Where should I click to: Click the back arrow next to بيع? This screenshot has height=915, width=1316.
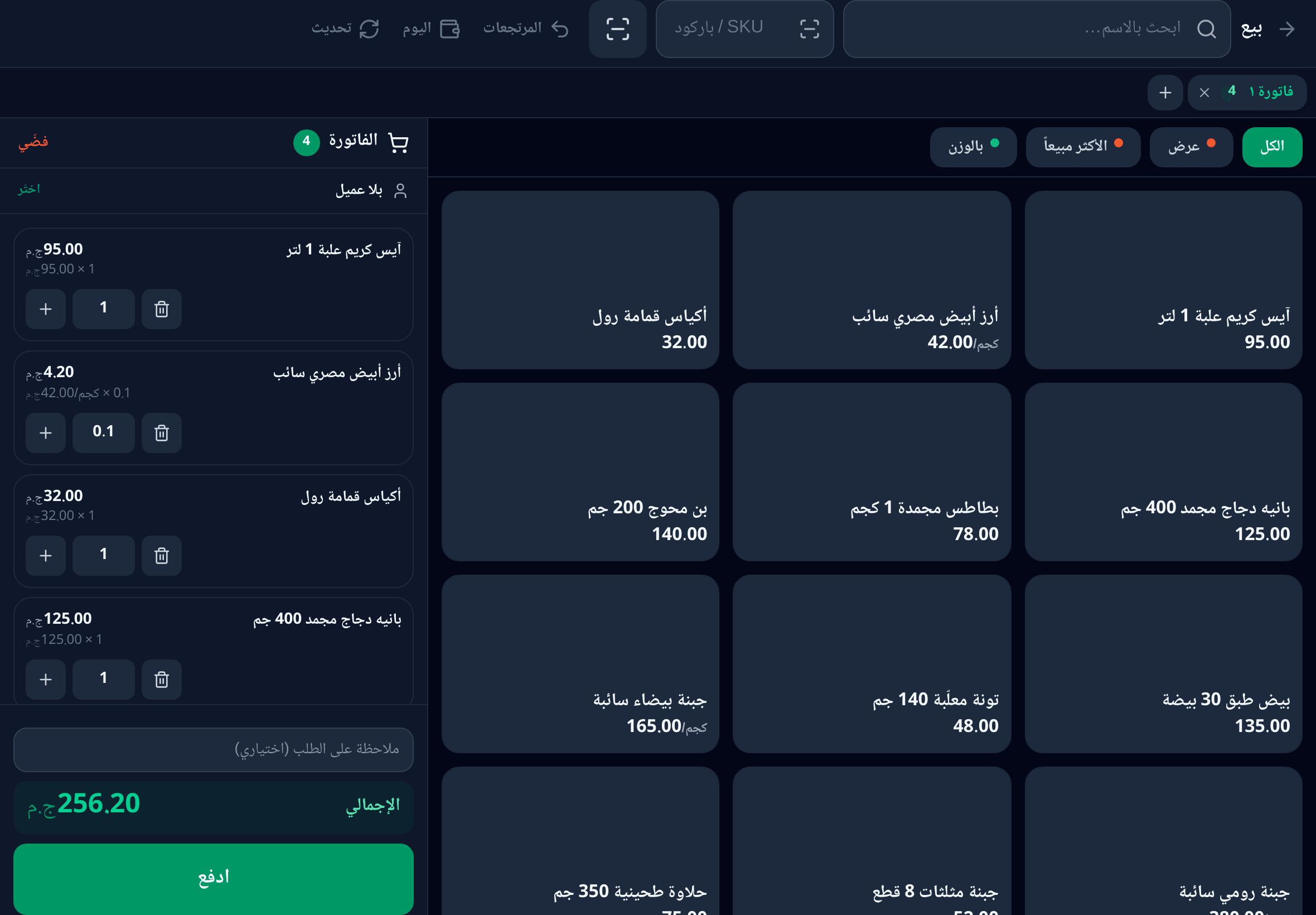pyautogui.click(x=1287, y=28)
